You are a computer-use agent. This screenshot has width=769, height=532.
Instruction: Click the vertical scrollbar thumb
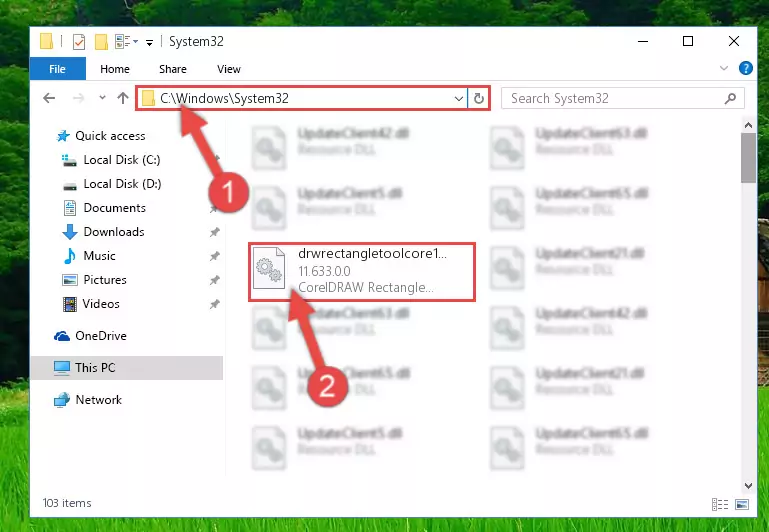(x=748, y=157)
